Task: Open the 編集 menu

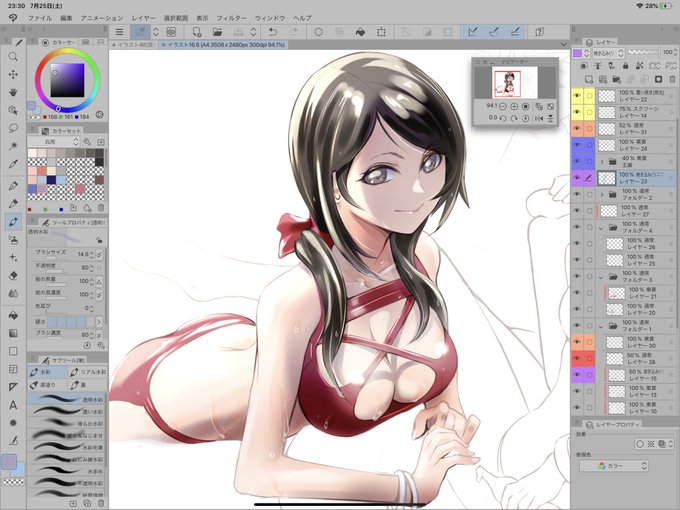Action: point(66,18)
